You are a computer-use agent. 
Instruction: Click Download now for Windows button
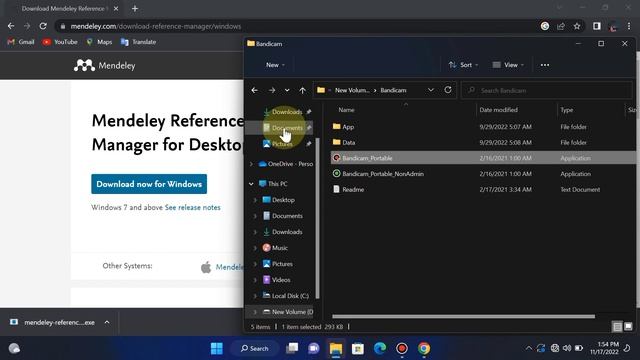(x=149, y=184)
